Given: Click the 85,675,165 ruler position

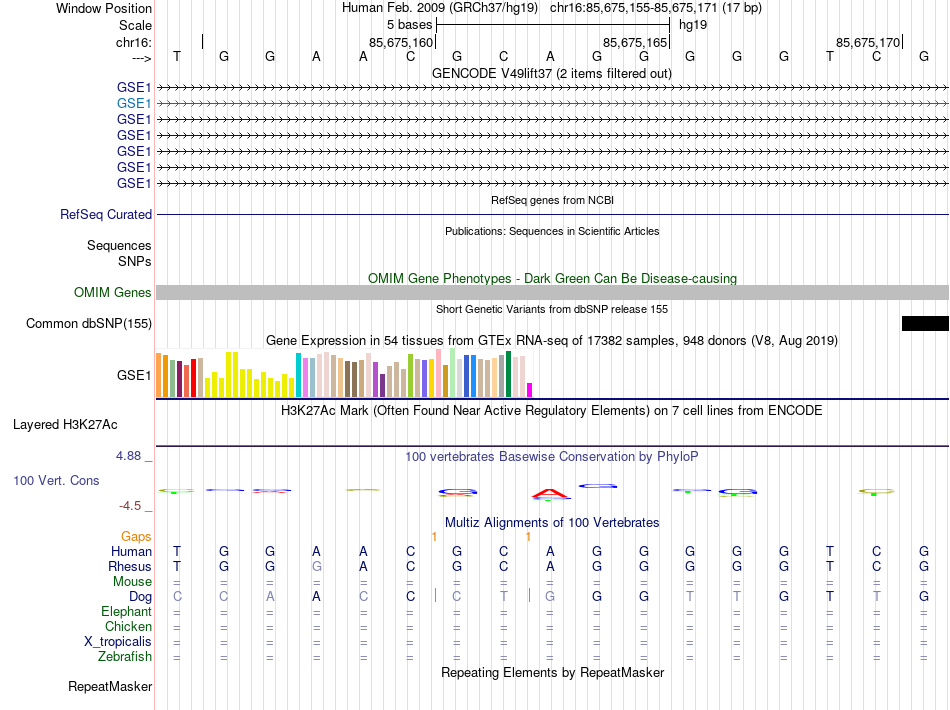Looking at the screenshot, I should coord(635,42).
